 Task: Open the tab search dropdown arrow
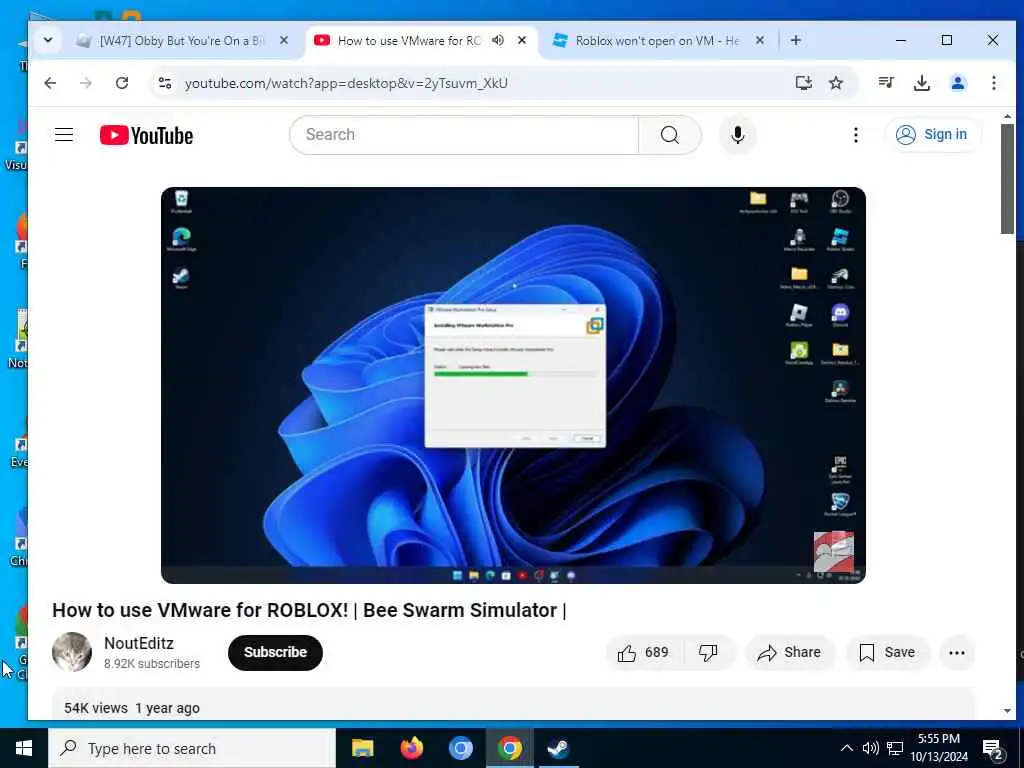click(x=48, y=40)
